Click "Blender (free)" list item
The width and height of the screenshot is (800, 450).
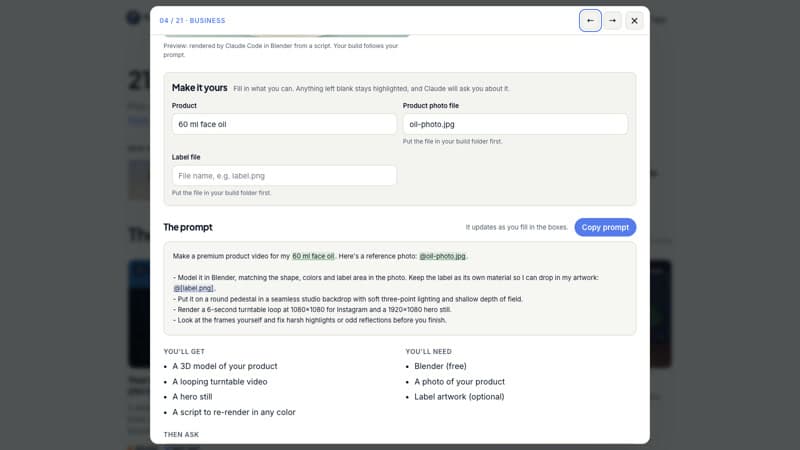440,366
